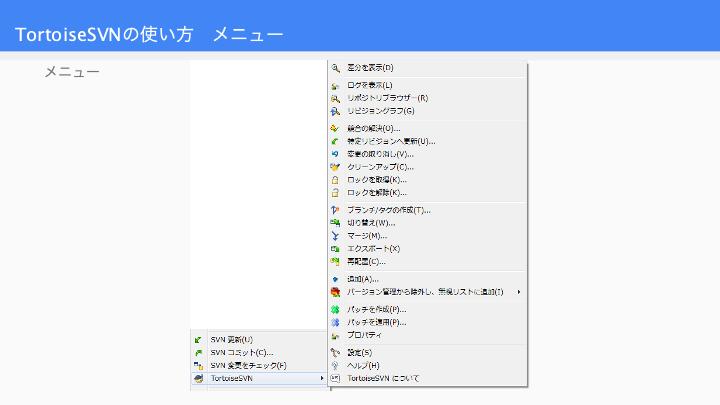Click the blue plus icon for 追加(A)
Viewport: 720px width, 405px height.
tap(335, 279)
